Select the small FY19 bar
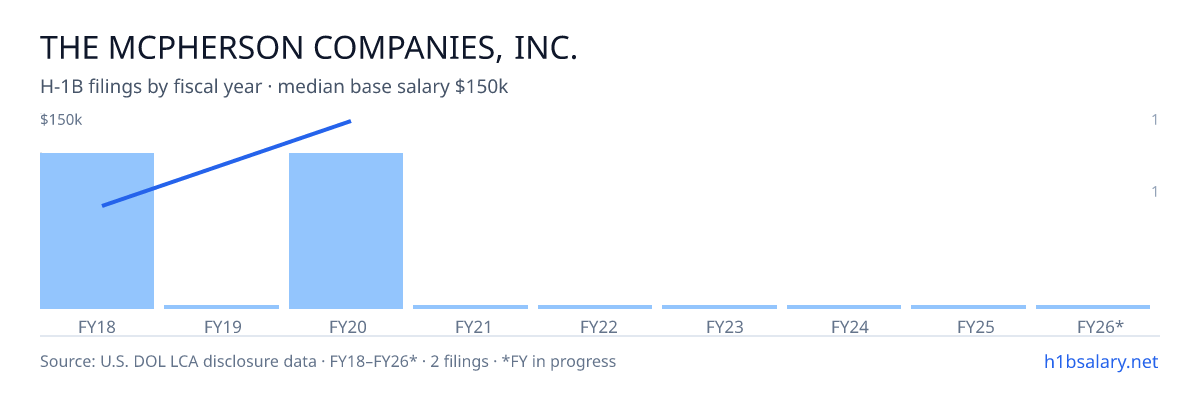This screenshot has width=1200, height=400. pyautogui.click(x=221, y=307)
